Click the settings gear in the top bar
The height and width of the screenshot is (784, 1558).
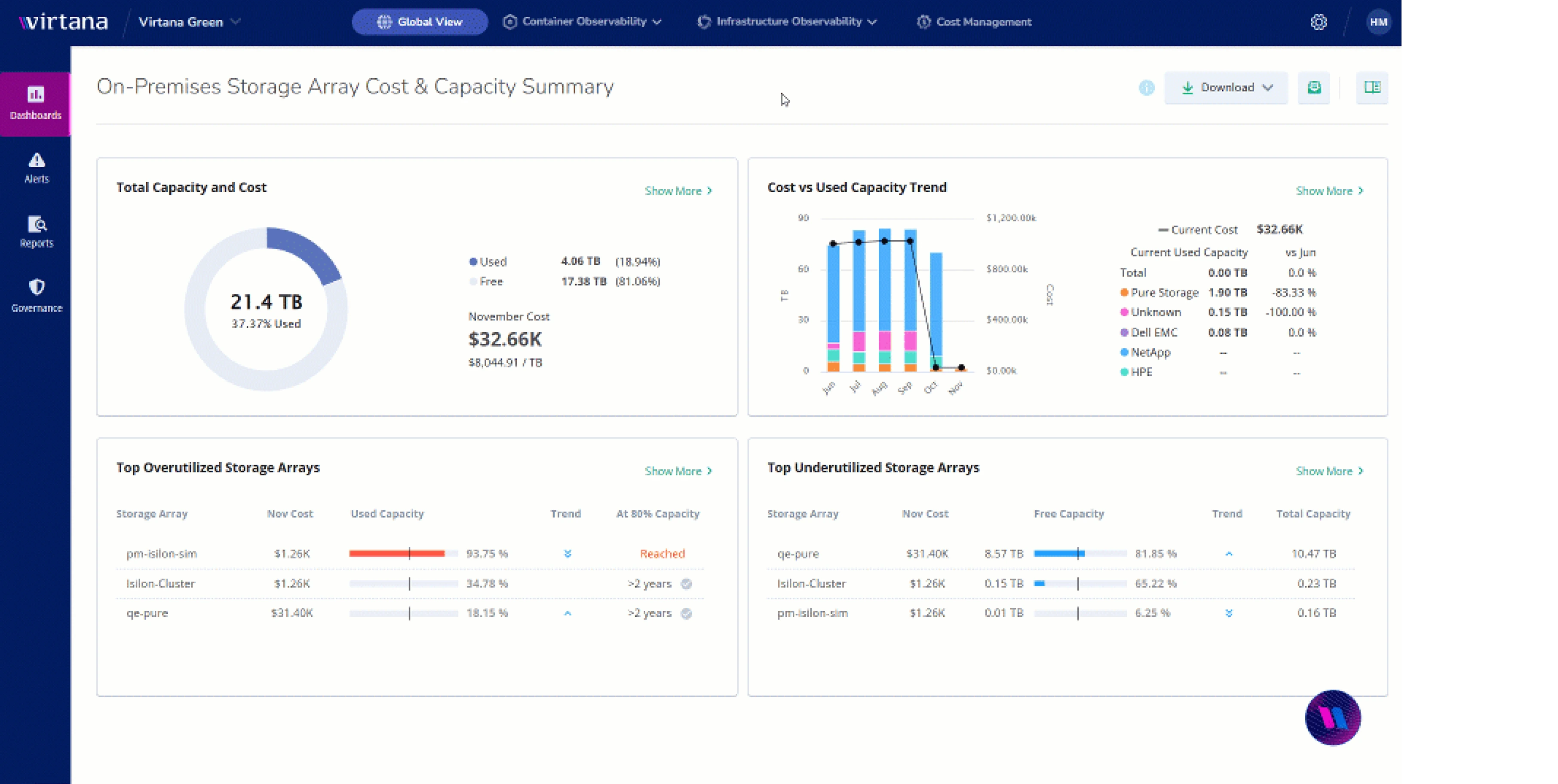point(1319,22)
